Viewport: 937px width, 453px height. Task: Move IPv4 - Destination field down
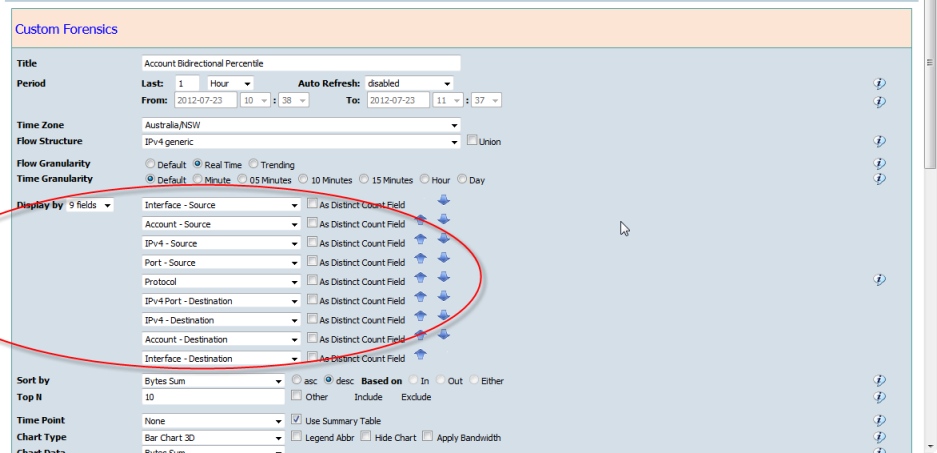pos(443,315)
